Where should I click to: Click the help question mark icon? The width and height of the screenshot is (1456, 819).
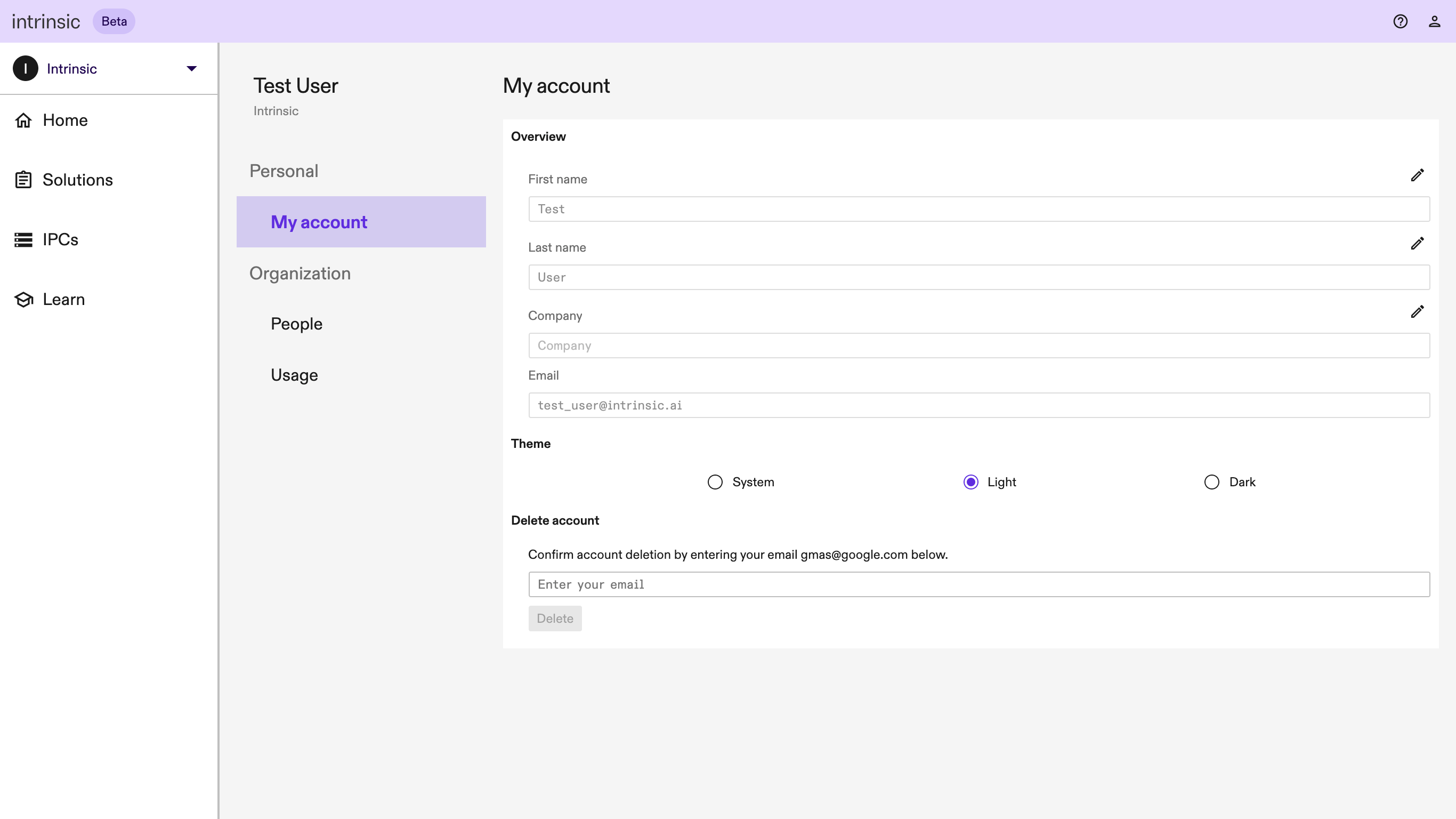coord(1400,21)
